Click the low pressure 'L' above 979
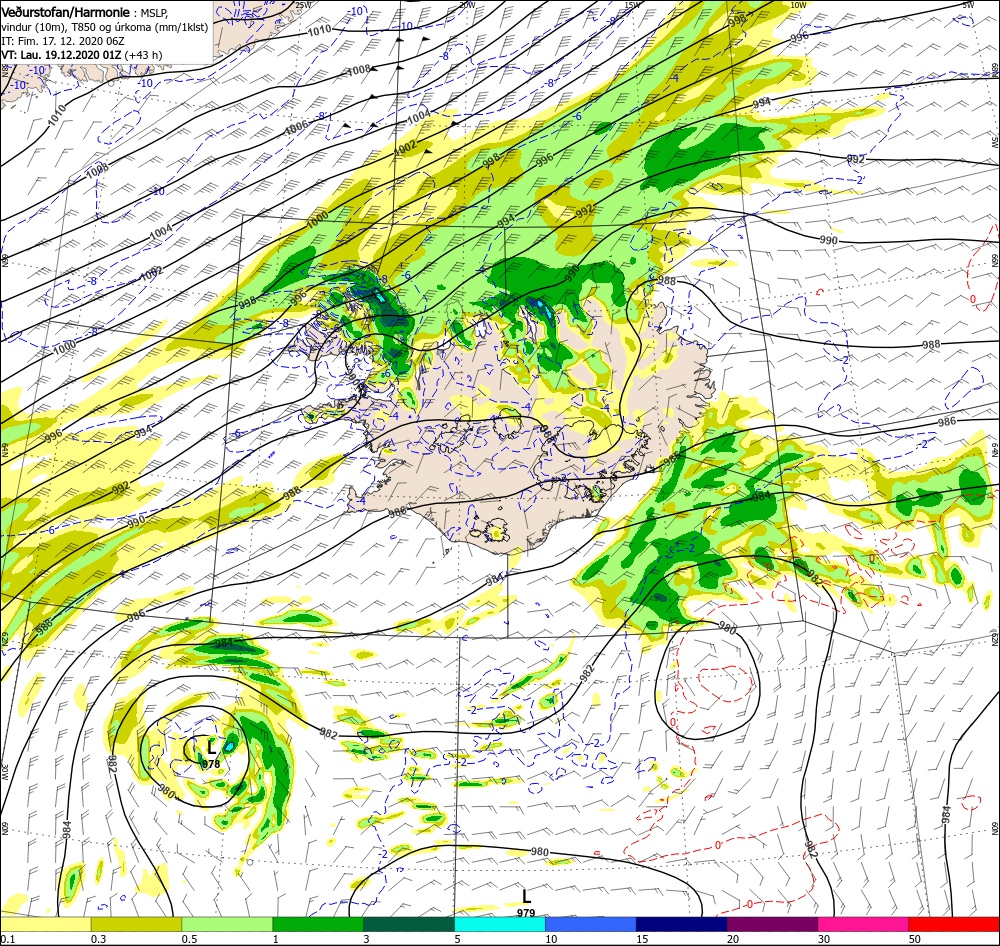Image resolution: width=1000 pixels, height=946 pixels. (x=526, y=896)
